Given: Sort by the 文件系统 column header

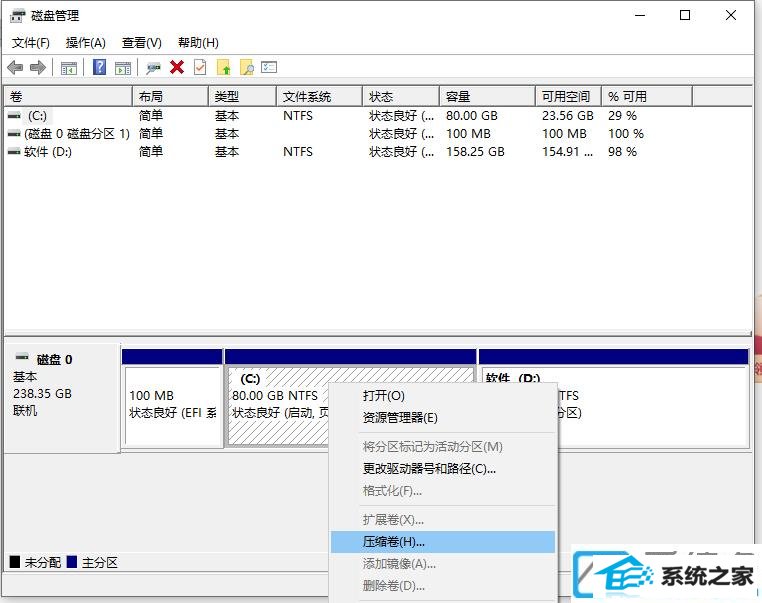Looking at the screenshot, I should pyautogui.click(x=319, y=96).
